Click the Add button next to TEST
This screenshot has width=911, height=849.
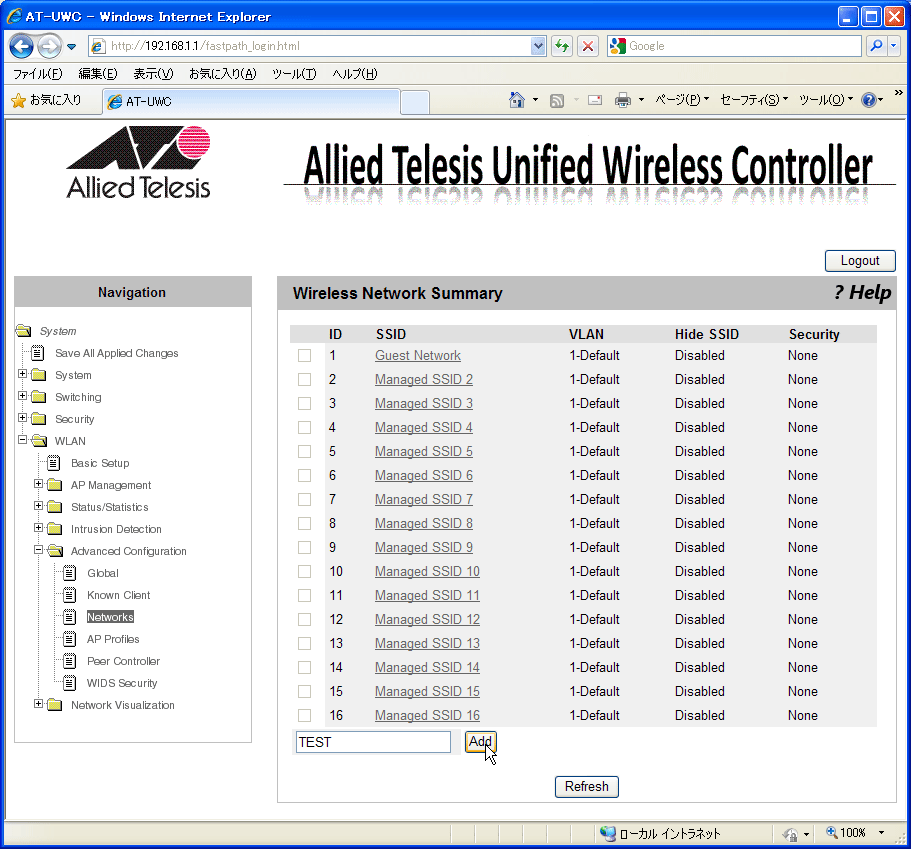pyautogui.click(x=480, y=742)
